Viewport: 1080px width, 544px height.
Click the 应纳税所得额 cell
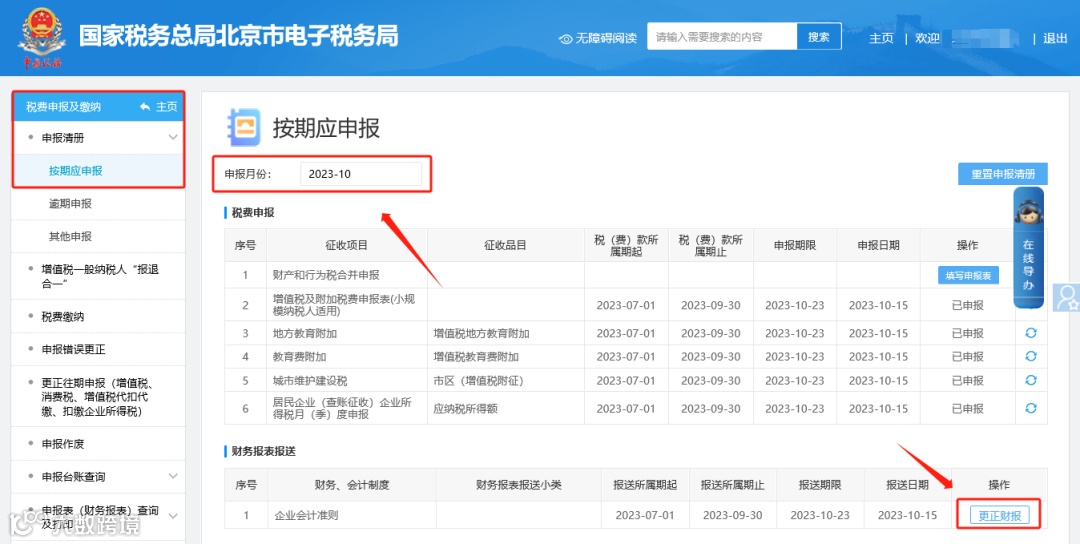pyautogui.click(x=506, y=408)
